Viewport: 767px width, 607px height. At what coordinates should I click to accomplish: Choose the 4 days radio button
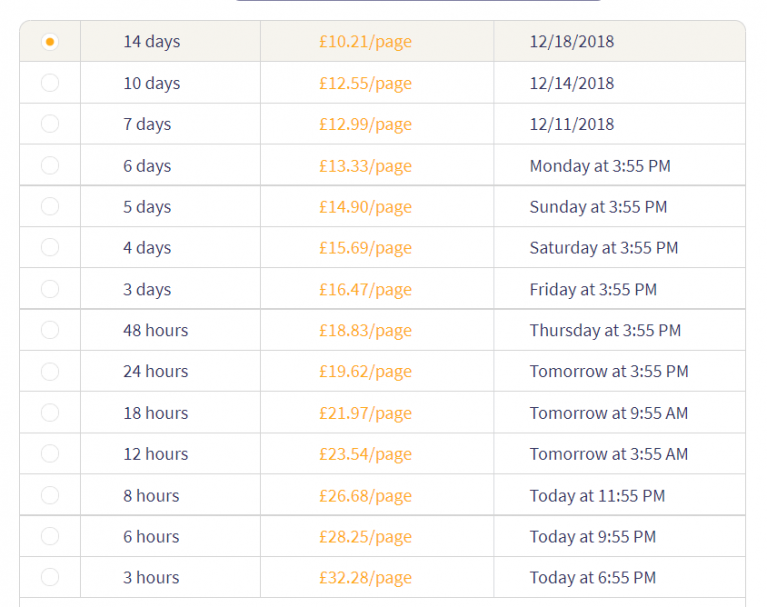point(50,248)
